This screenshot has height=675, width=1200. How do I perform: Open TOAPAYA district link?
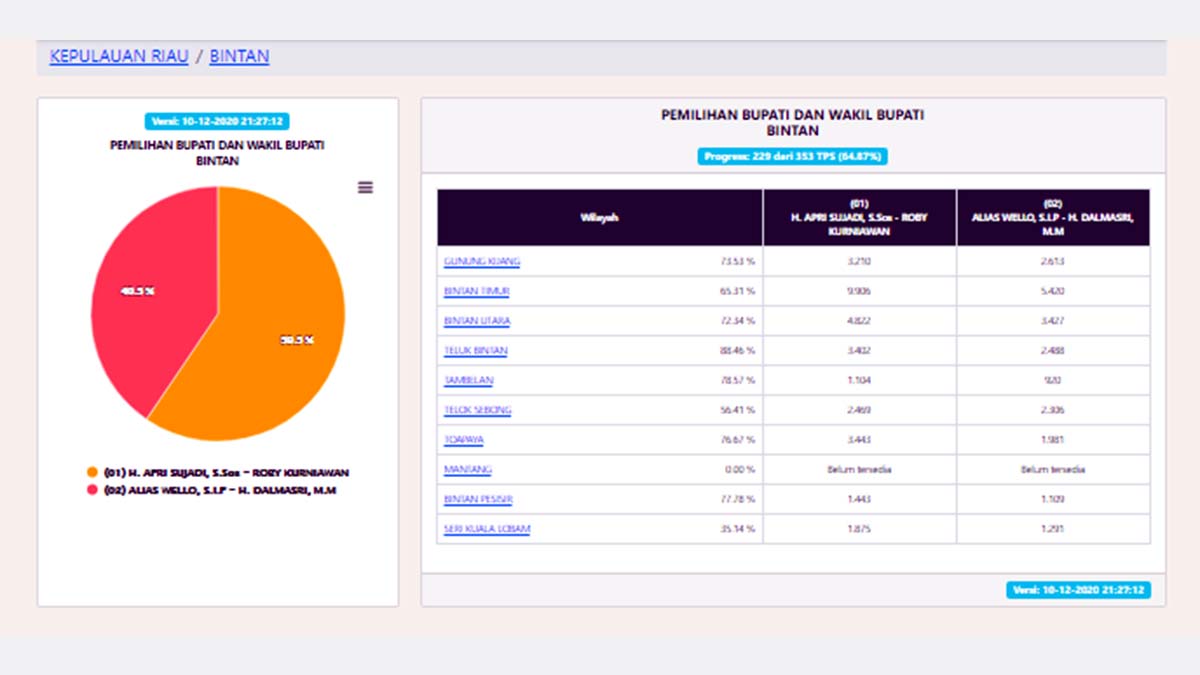[x=463, y=440]
